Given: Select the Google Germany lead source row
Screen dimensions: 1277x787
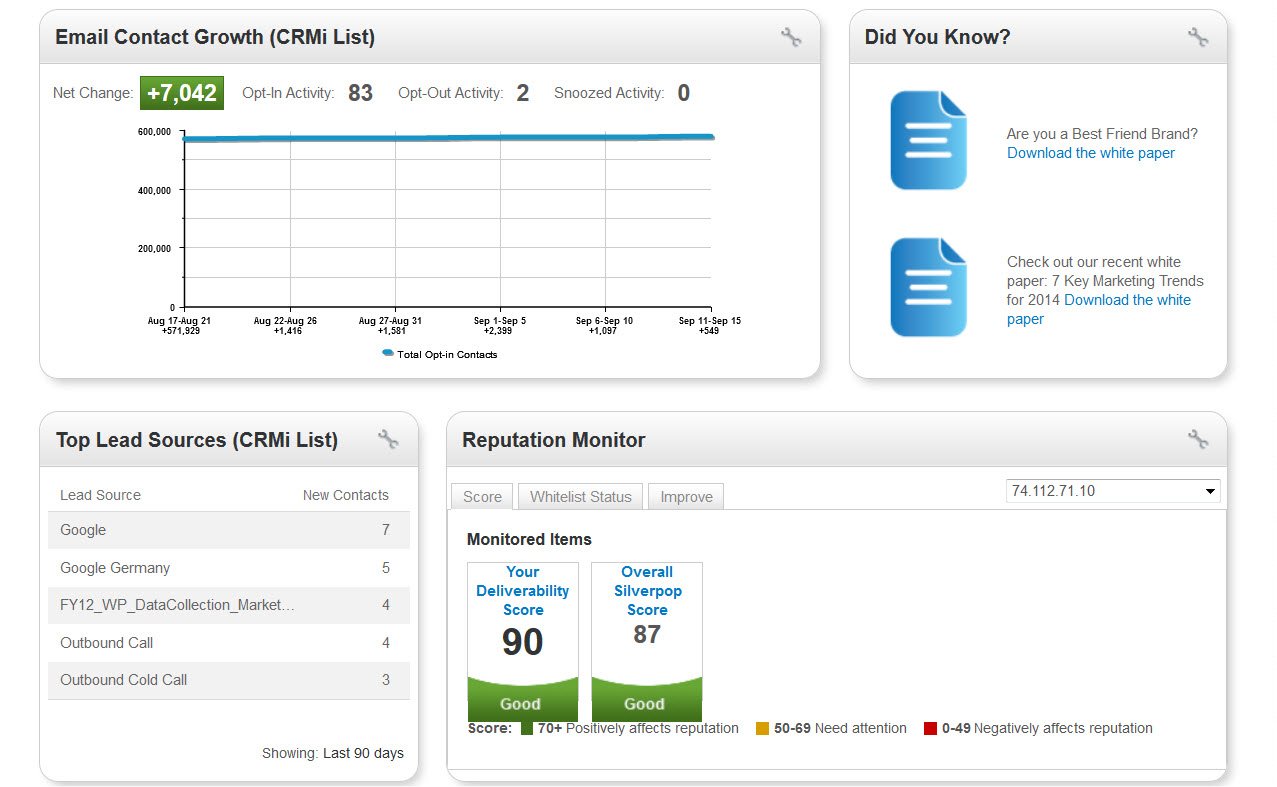Looking at the screenshot, I should point(228,568).
